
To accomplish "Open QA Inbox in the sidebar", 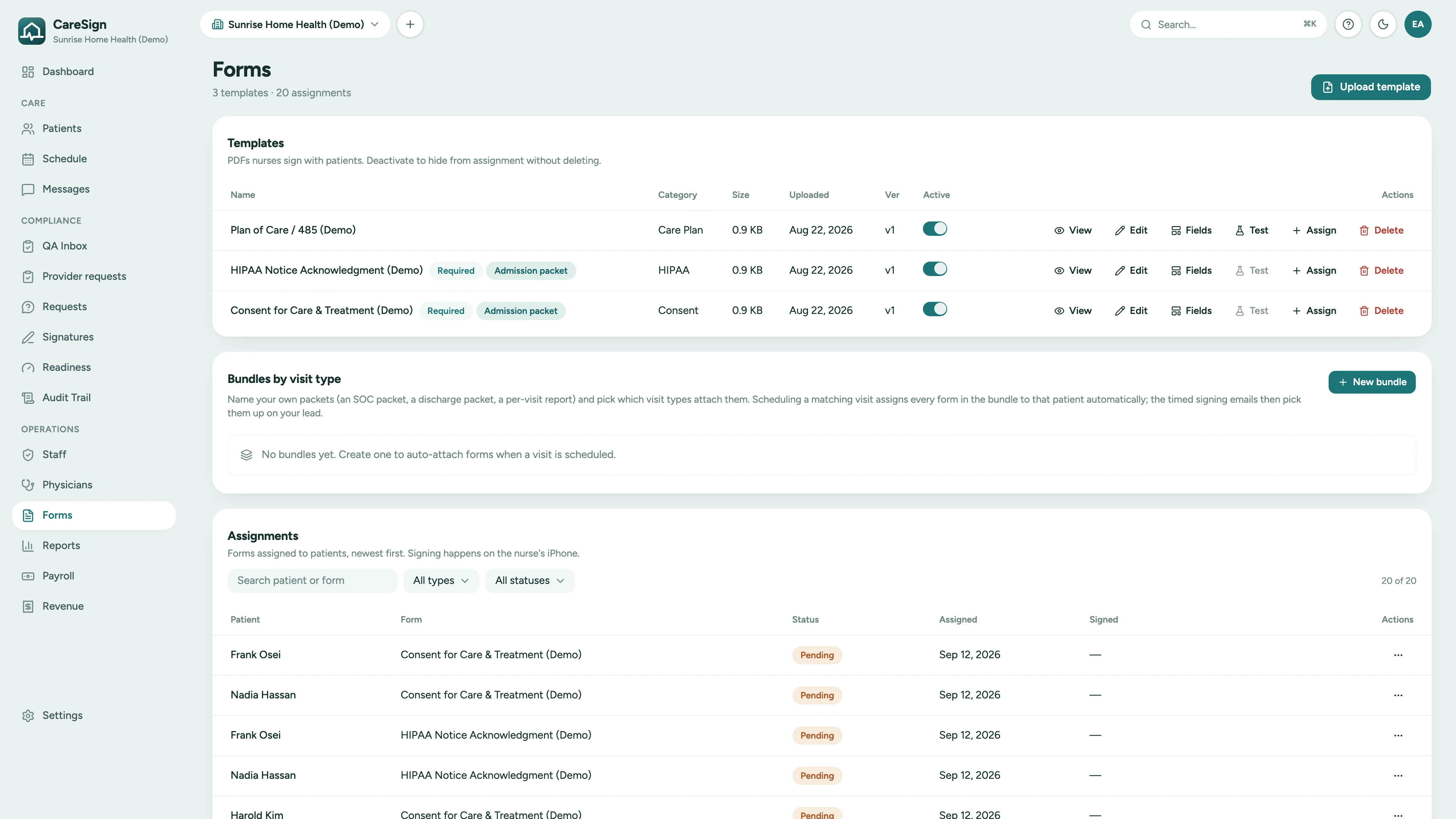I will click(x=94, y=246).
